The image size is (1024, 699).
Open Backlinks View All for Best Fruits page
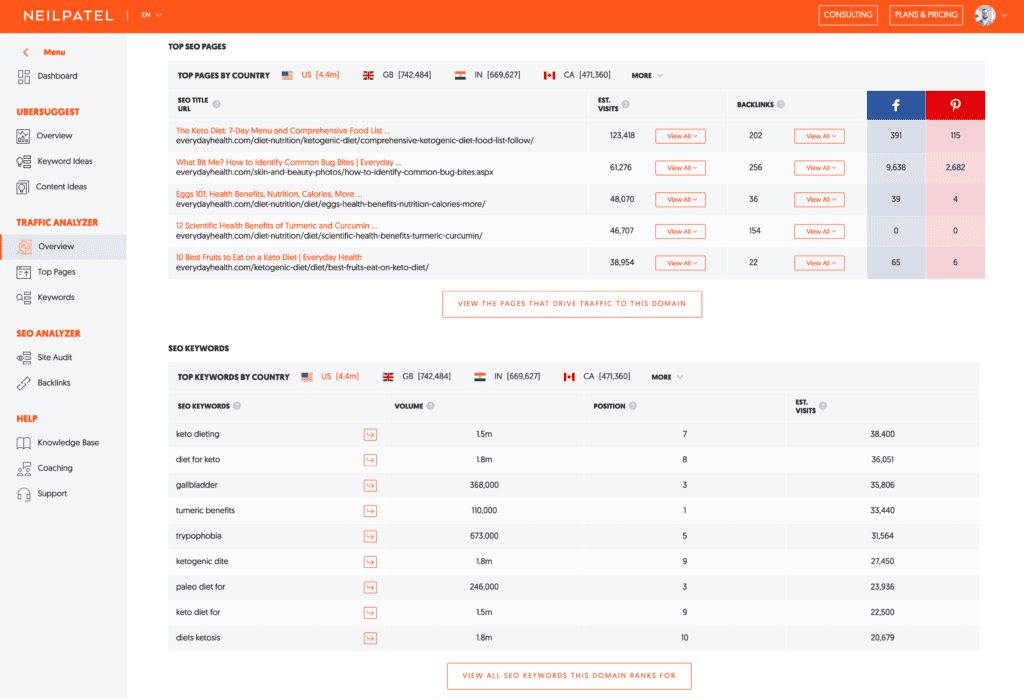[820, 263]
